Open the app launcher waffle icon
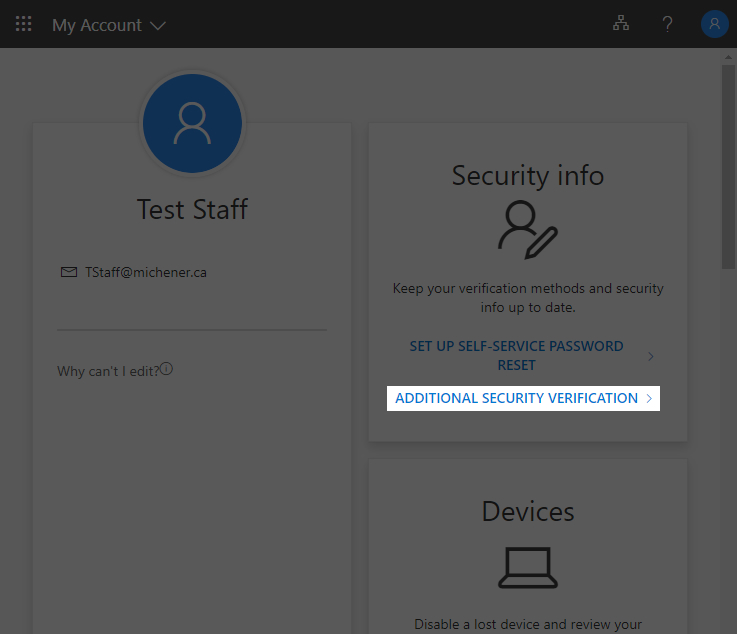This screenshot has height=634, width=737. click(x=23, y=24)
